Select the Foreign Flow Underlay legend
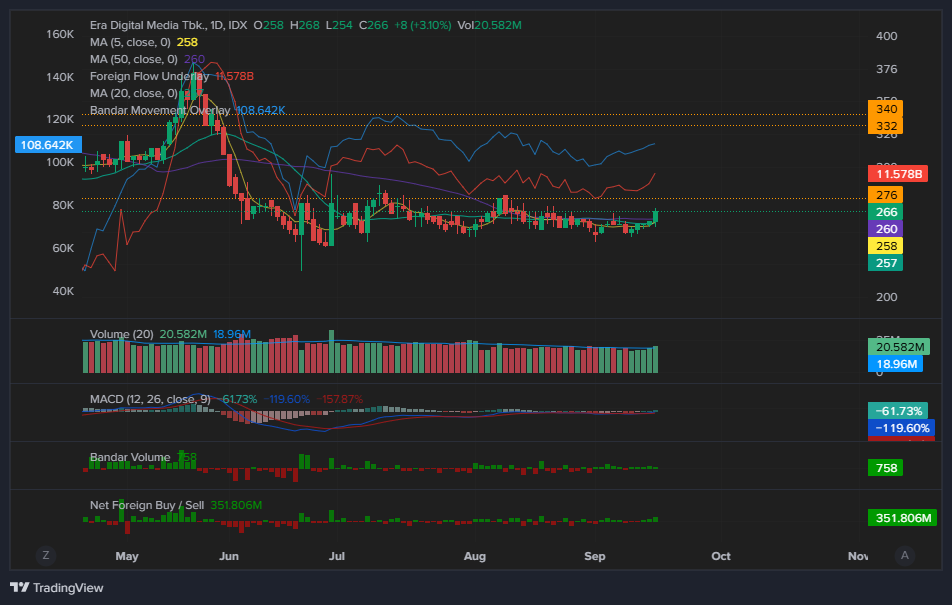The image size is (952, 605). tap(149, 76)
